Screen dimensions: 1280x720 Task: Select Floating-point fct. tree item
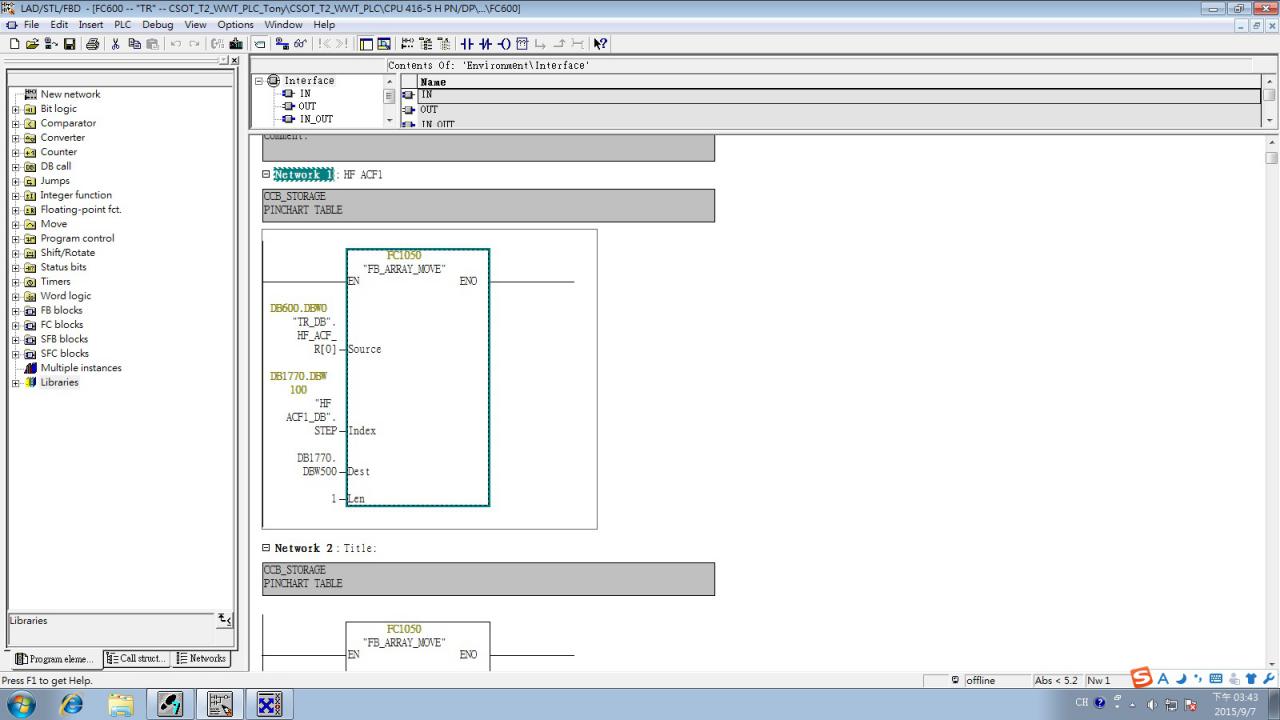(81, 210)
